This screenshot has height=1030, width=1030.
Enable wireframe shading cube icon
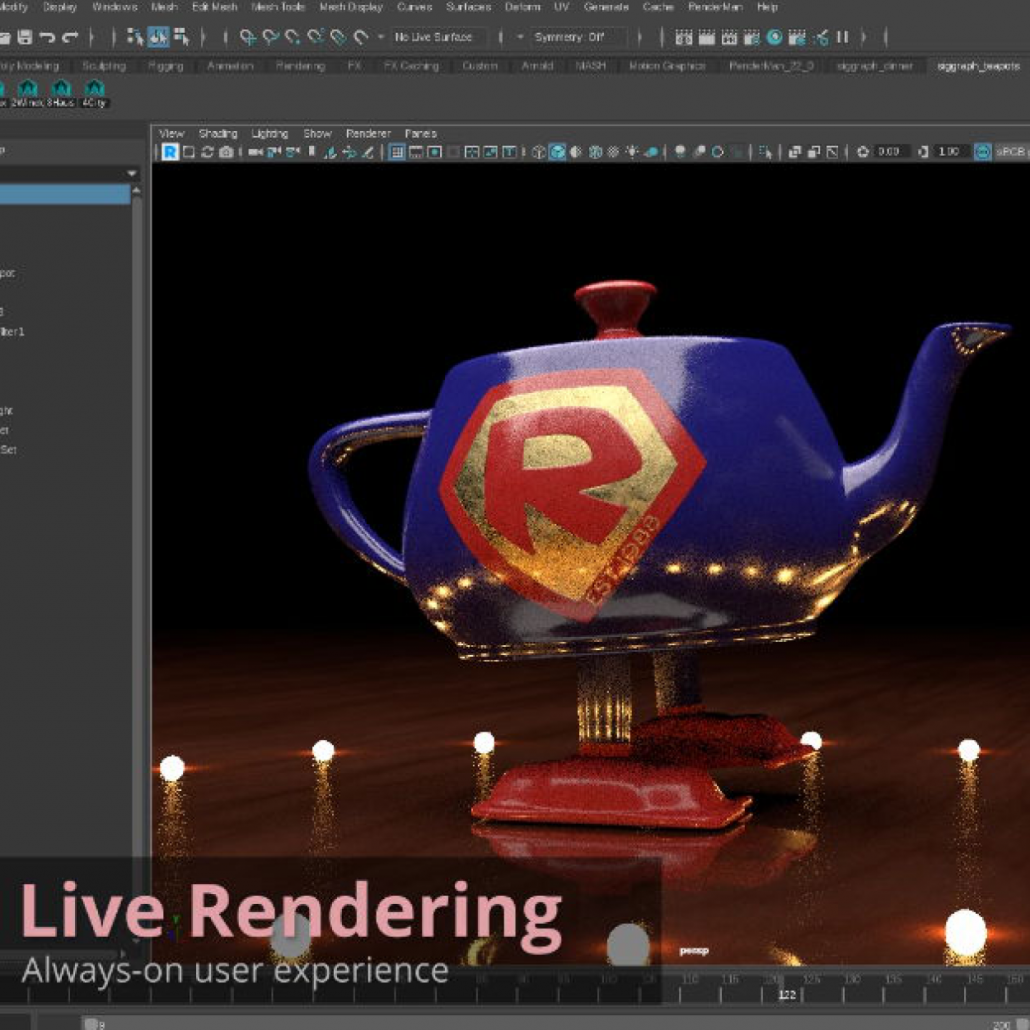[539, 152]
